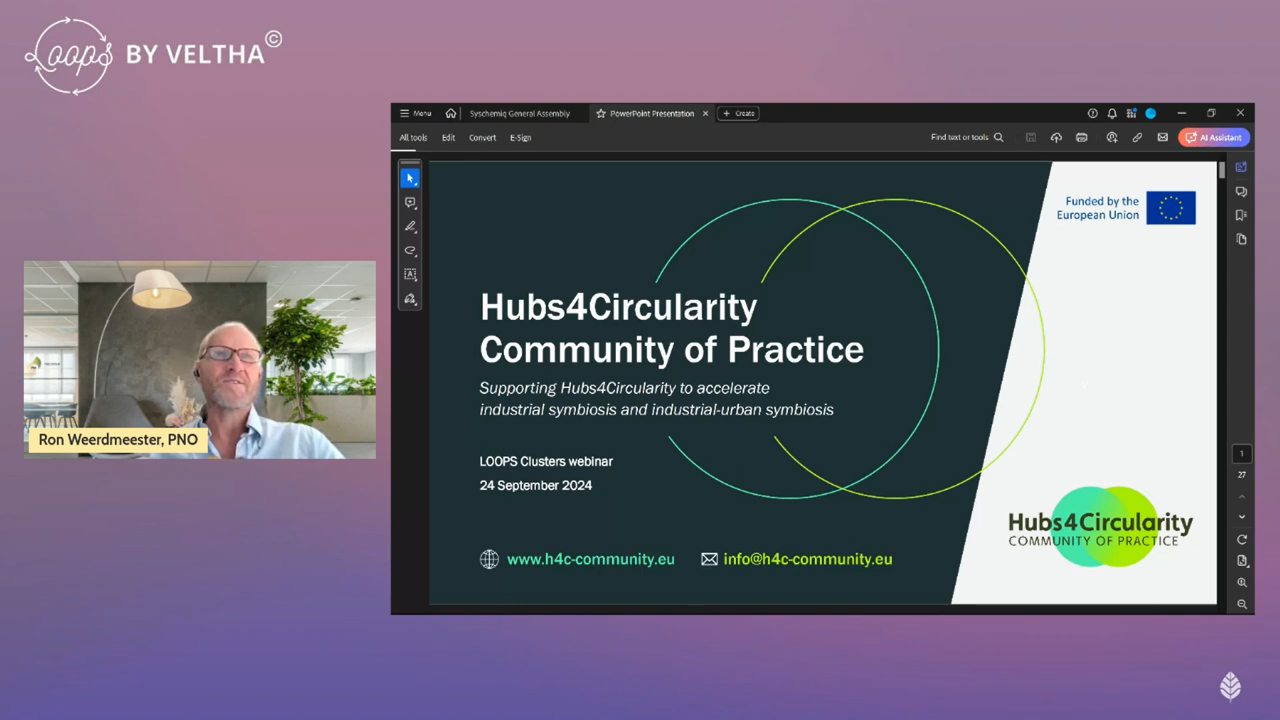This screenshot has height=720, width=1280.
Task: Switch to Systemiq General Assembly tab
Action: tap(520, 113)
